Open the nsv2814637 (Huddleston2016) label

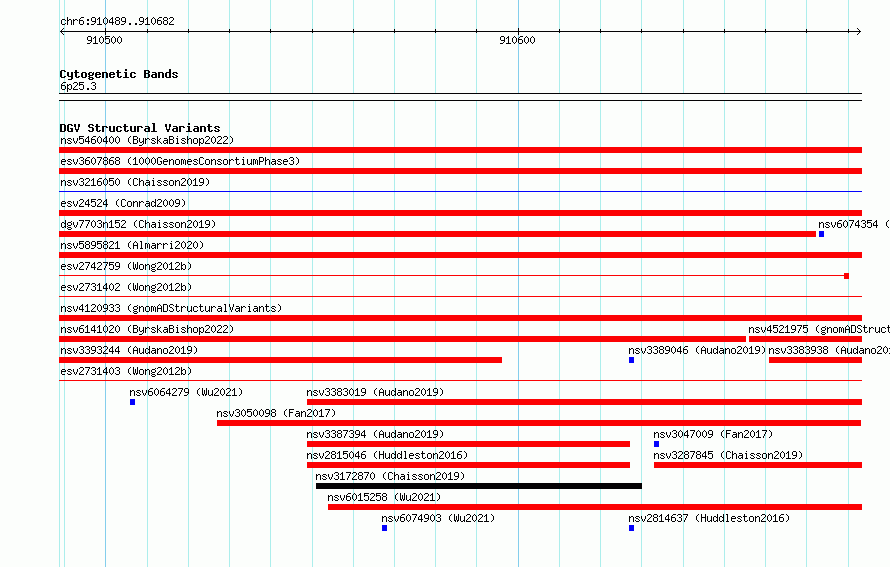click(x=709, y=518)
